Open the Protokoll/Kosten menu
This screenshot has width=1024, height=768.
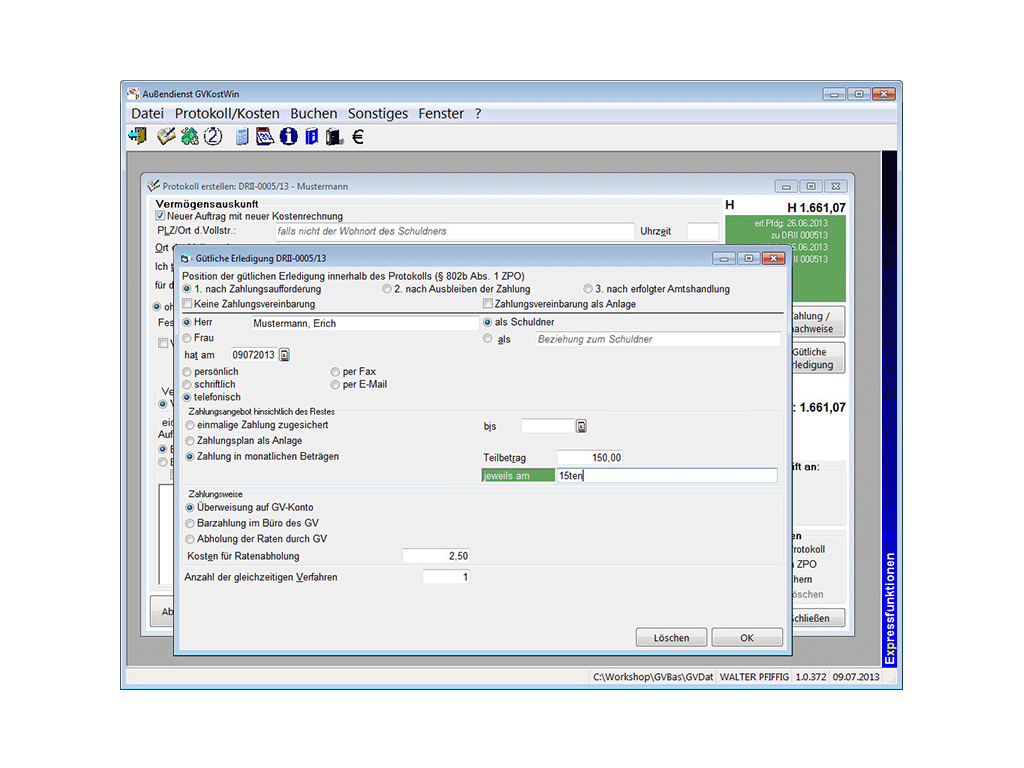(x=227, y=114)
